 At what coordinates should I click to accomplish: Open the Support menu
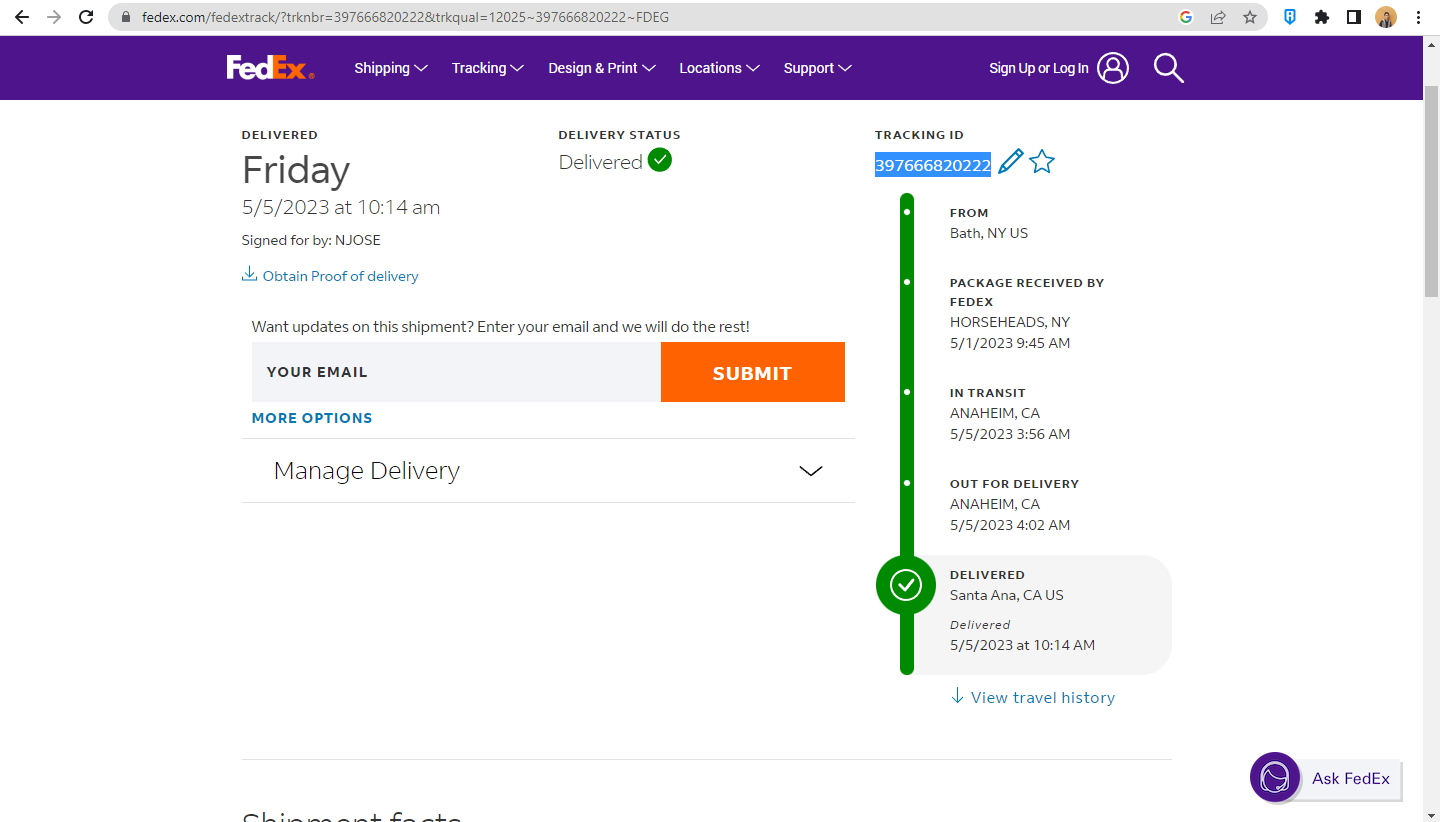[818, 68]
